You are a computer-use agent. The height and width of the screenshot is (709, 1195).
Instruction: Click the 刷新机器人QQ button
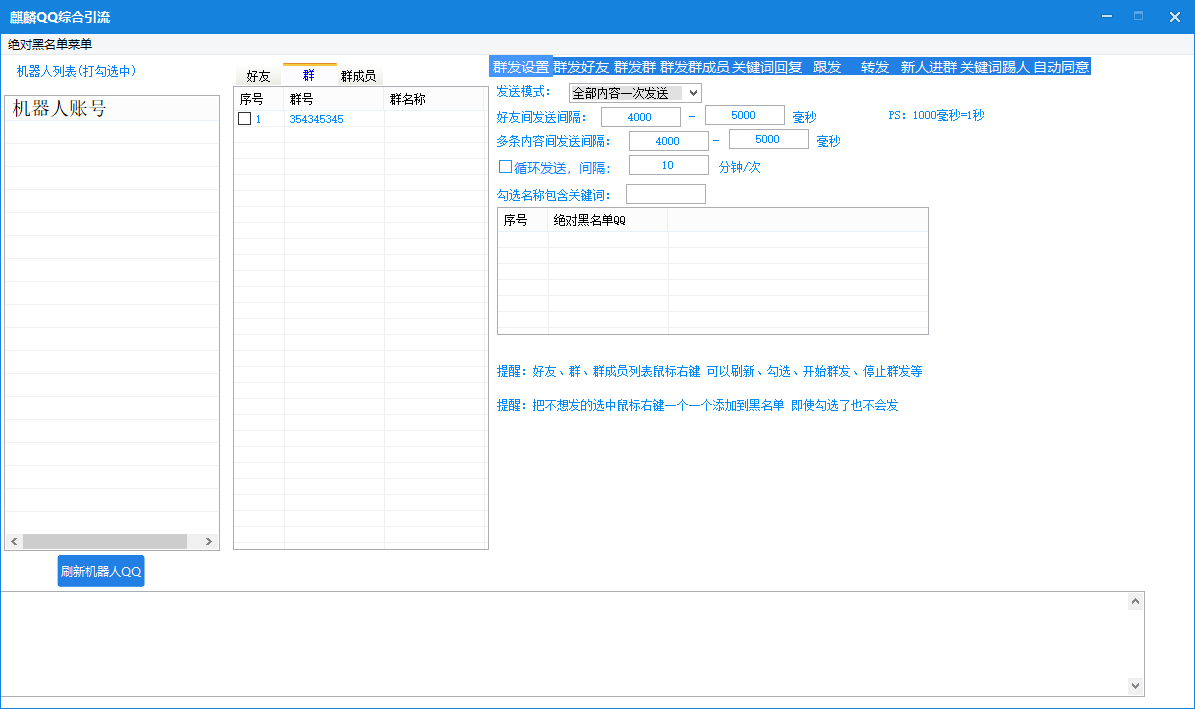point(101,571)
